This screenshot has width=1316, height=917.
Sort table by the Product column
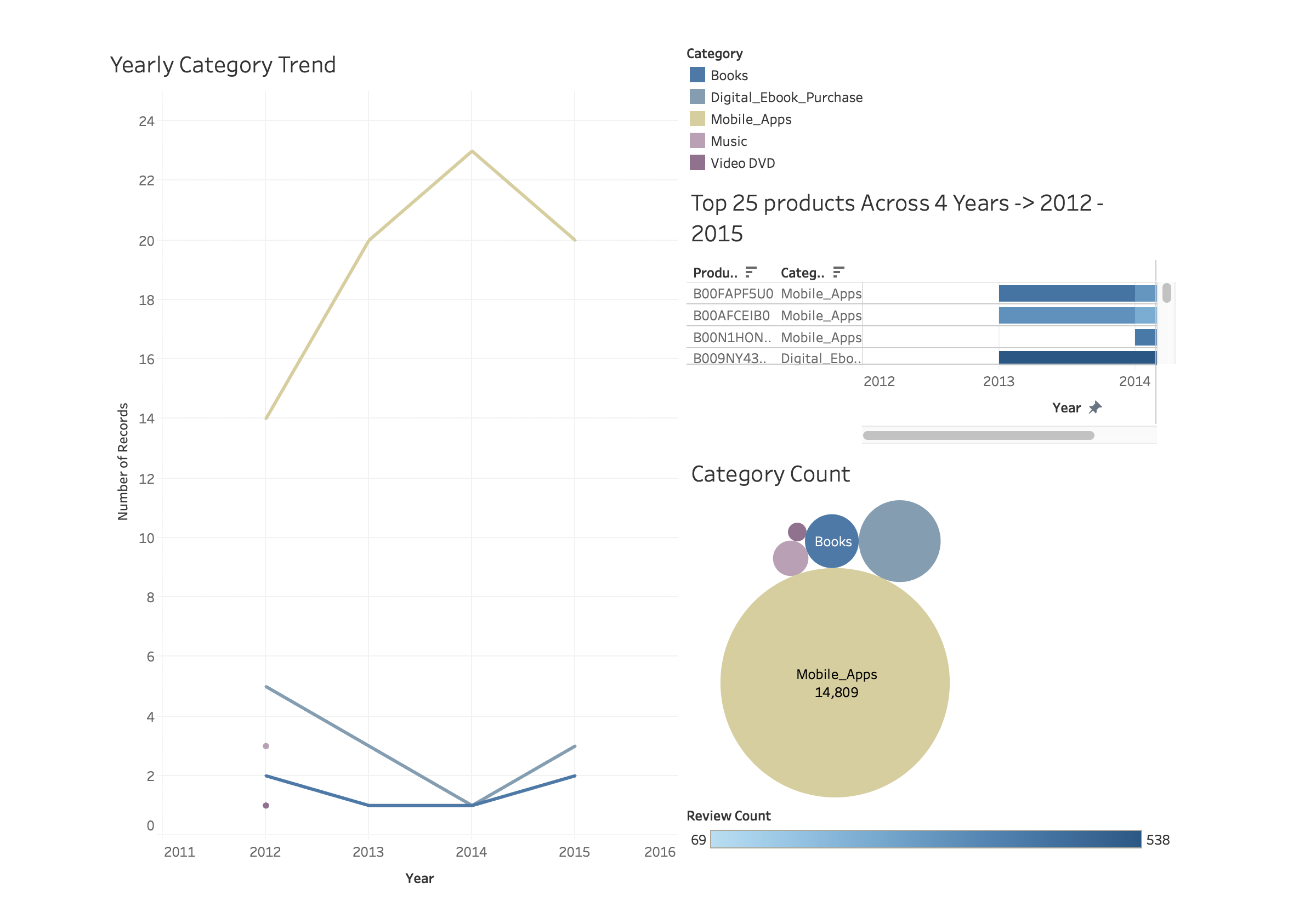coord(752,271)
